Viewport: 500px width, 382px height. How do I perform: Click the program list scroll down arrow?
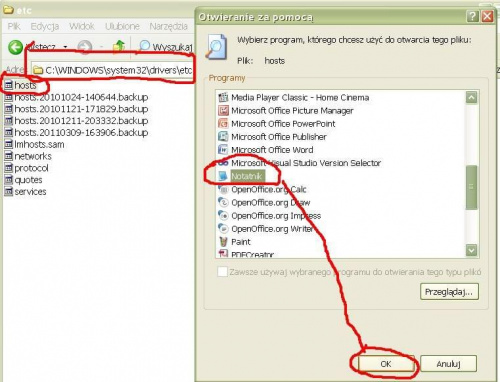click(471, 250)
